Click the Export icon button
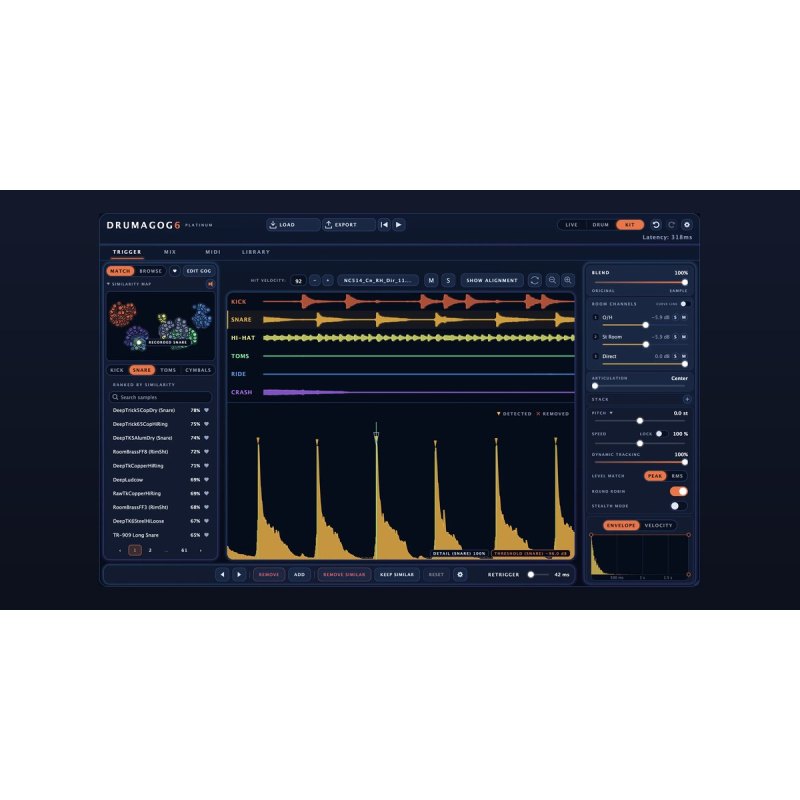This screenshot has height=800, width=800. click(x=348, y=224)
